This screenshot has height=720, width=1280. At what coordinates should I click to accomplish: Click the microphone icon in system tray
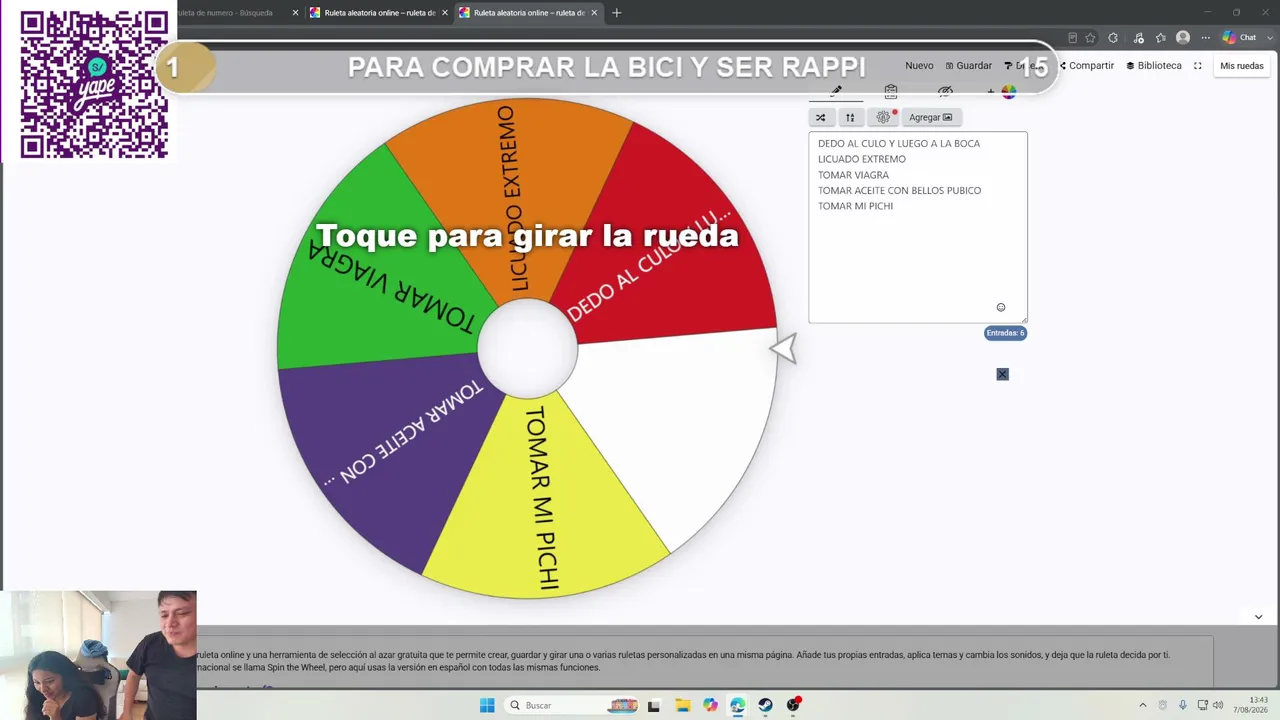tap(1182, 705)
